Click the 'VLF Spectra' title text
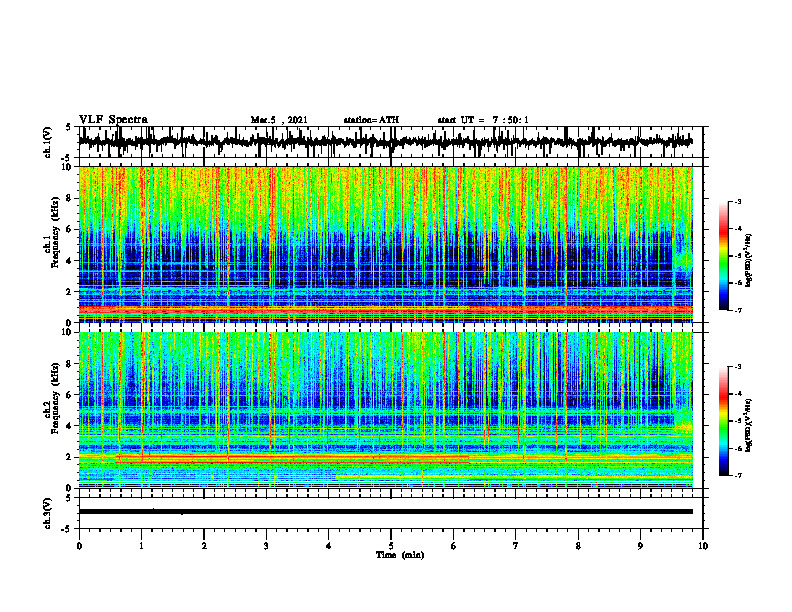 (x=113, y=120)
